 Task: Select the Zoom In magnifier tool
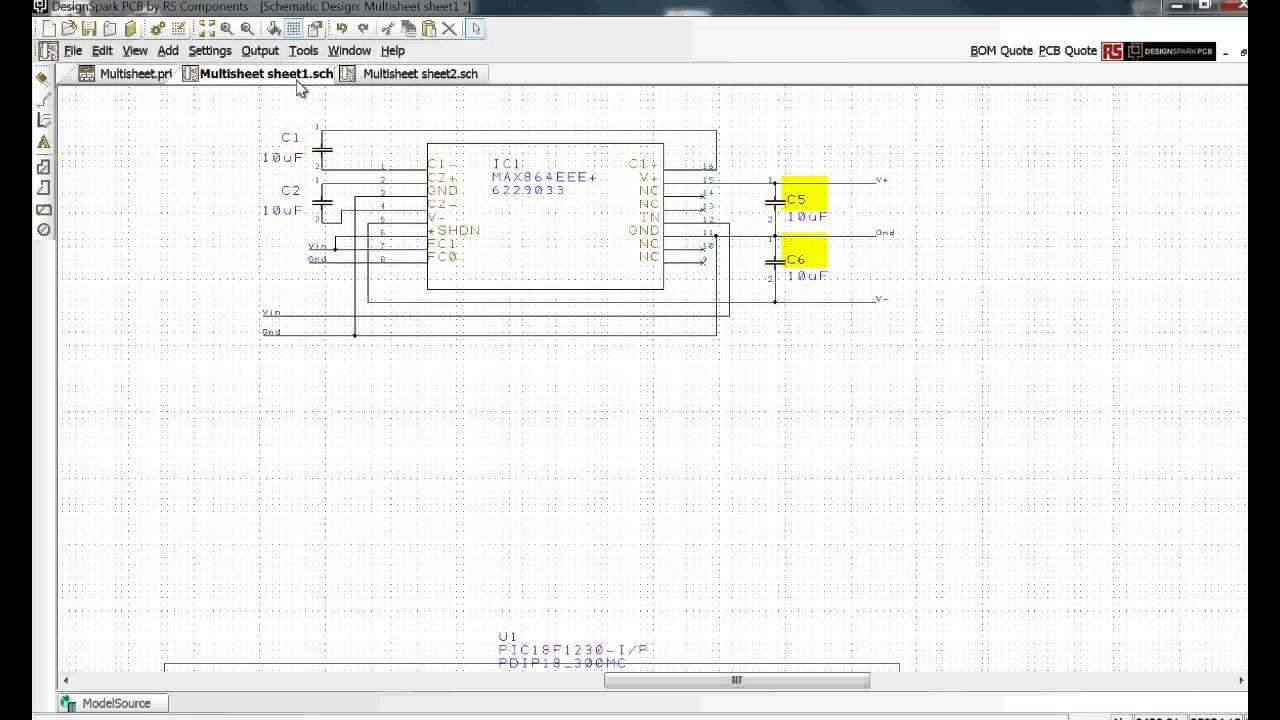pos(226,28)
